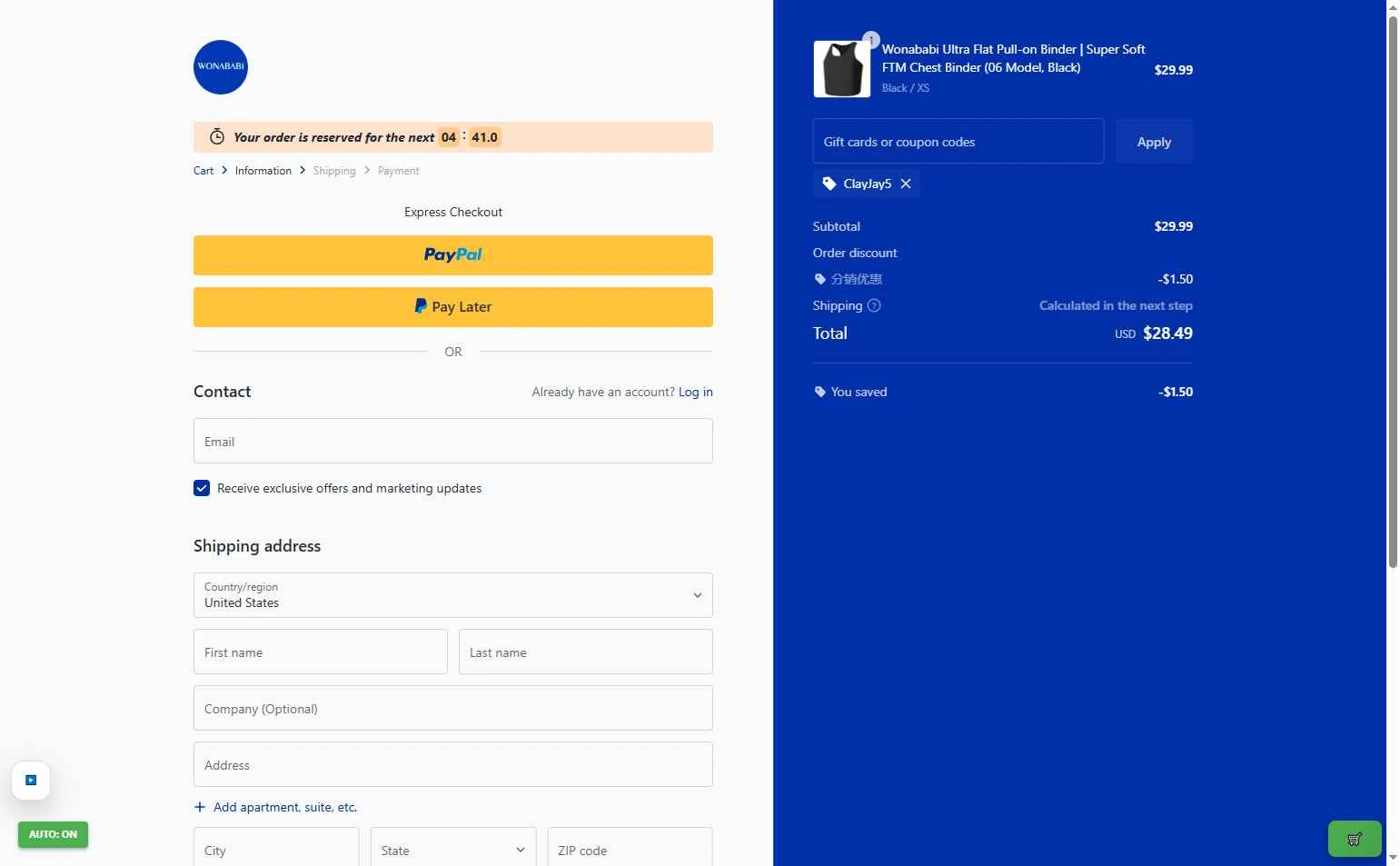The width and height of the screenshot is (1400, 866).
Task: Click the order discount tag icon
Action: point(820,279)
